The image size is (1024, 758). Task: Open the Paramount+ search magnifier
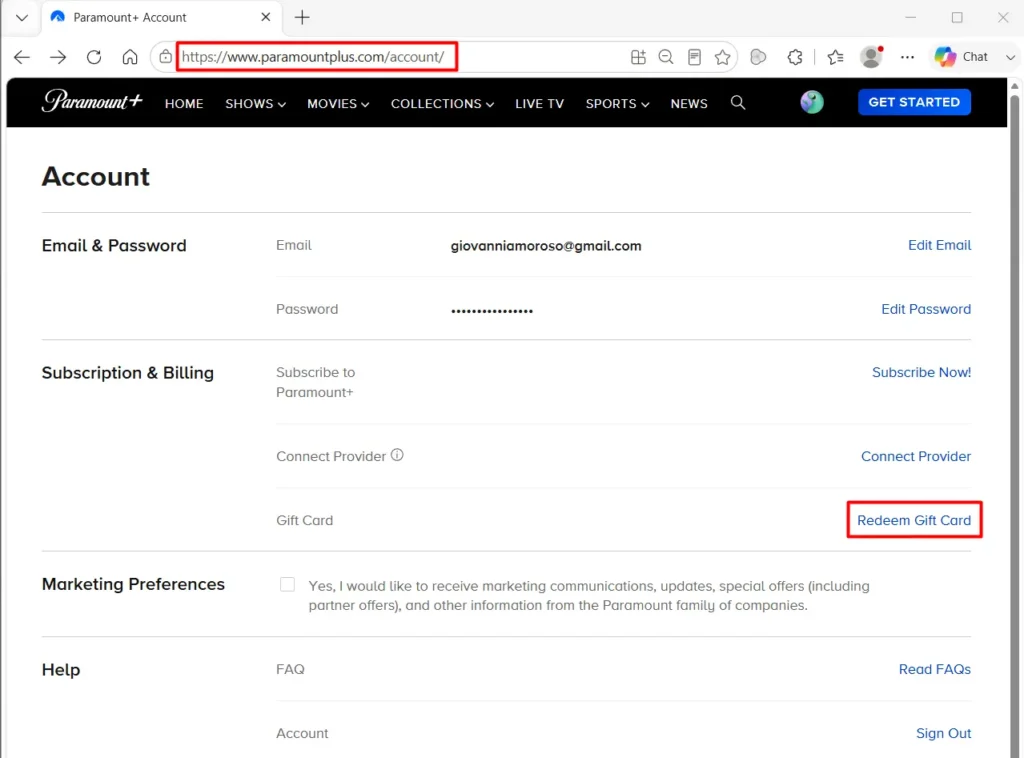(737, 103)
